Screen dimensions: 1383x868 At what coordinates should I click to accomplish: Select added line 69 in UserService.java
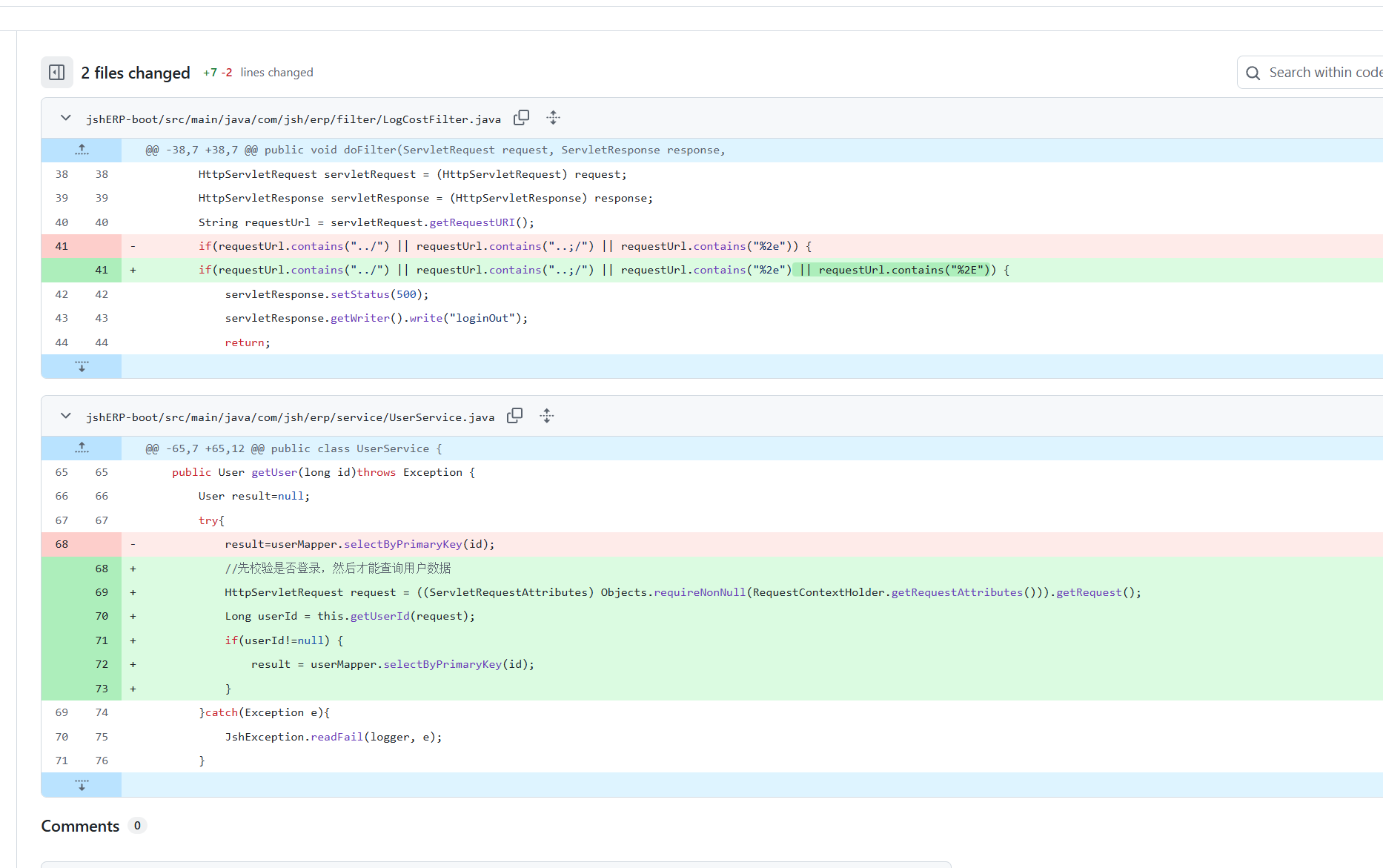[102, 592]
